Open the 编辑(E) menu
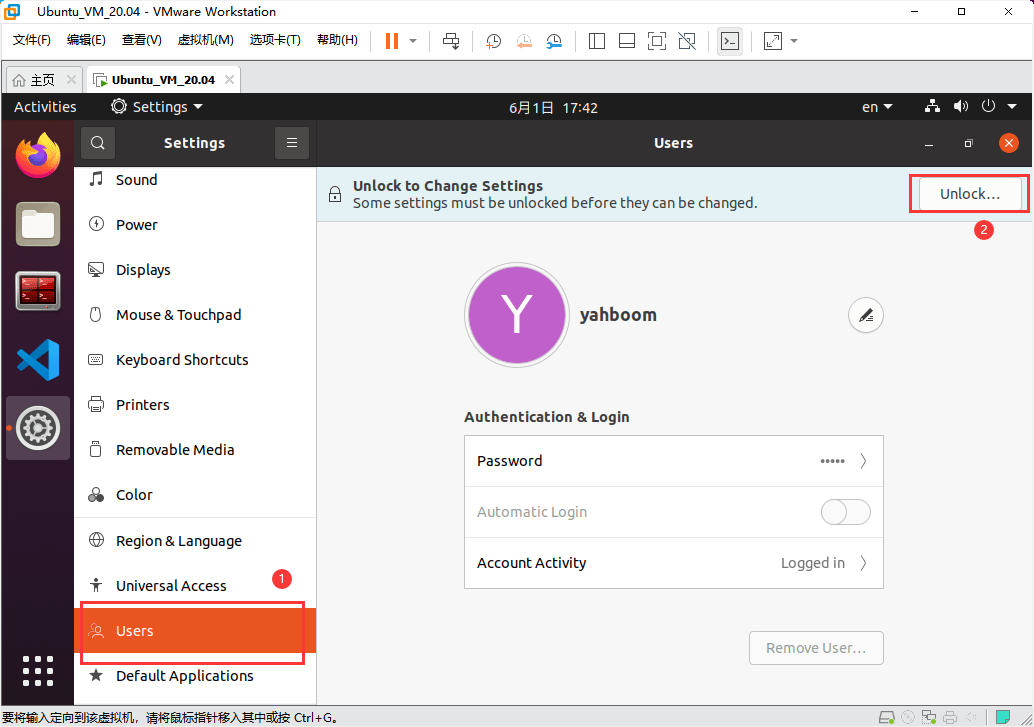This screenshot has height=727, width=1034. tap(86, 40)
